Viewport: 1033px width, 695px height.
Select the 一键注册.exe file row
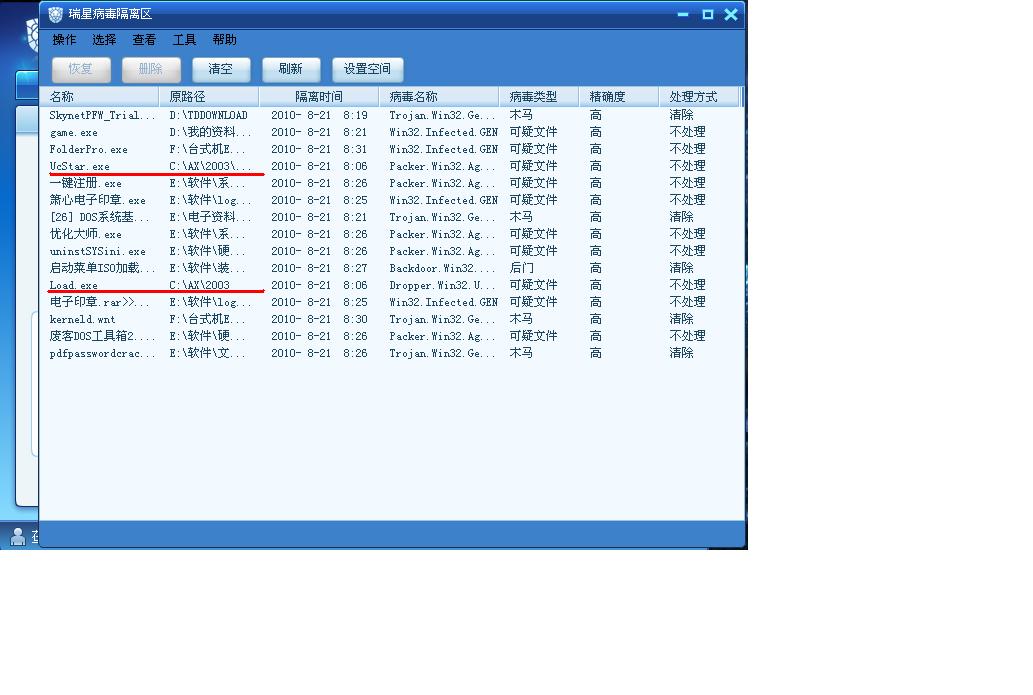[391, 183]
